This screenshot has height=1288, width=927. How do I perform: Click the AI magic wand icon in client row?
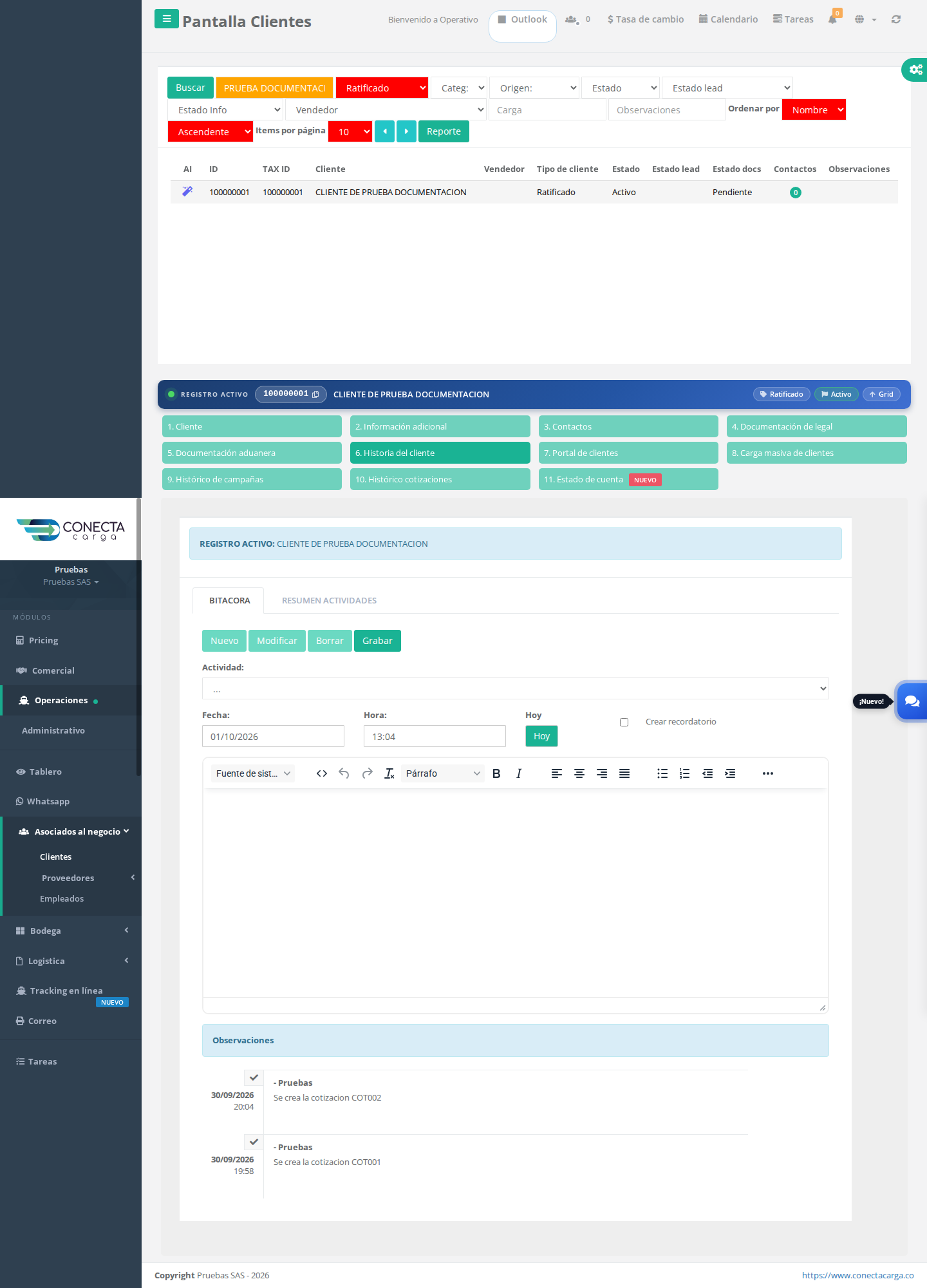(187, 191)
